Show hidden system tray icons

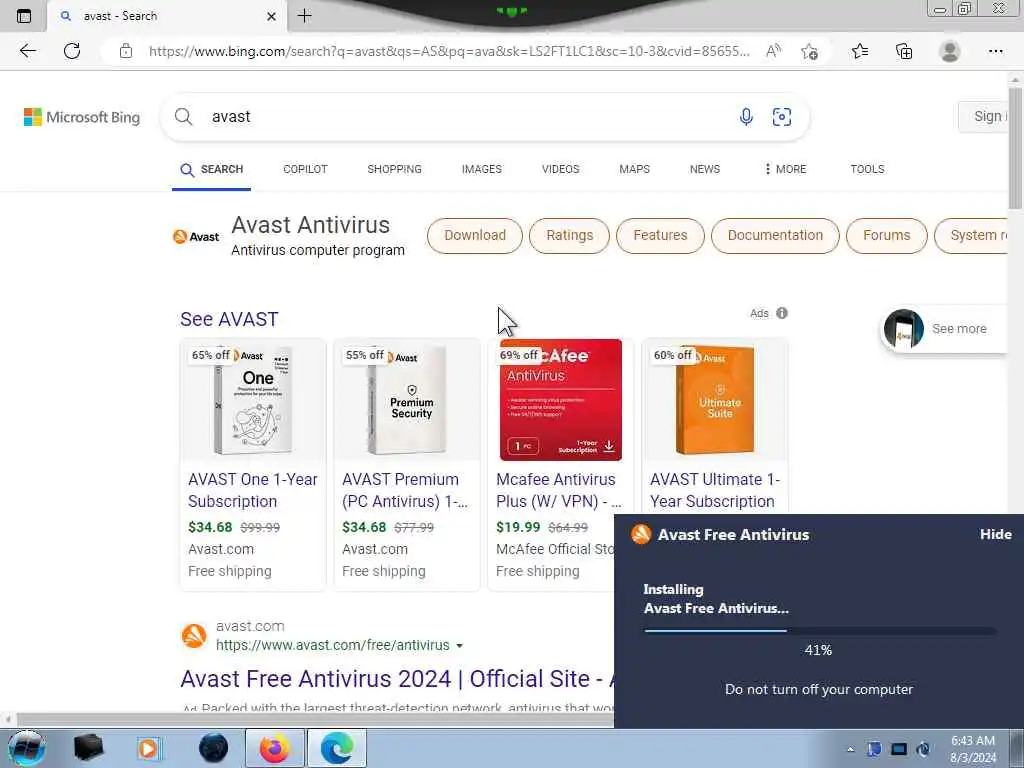click(850, 749)
